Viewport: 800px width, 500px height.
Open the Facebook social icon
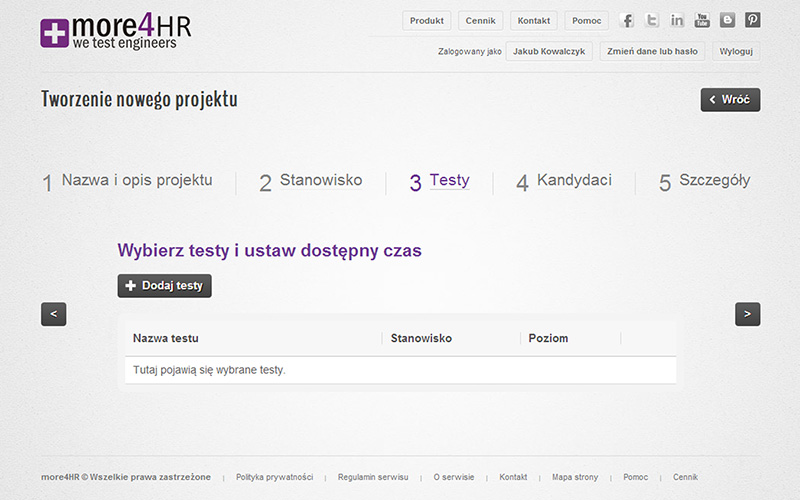627,20
